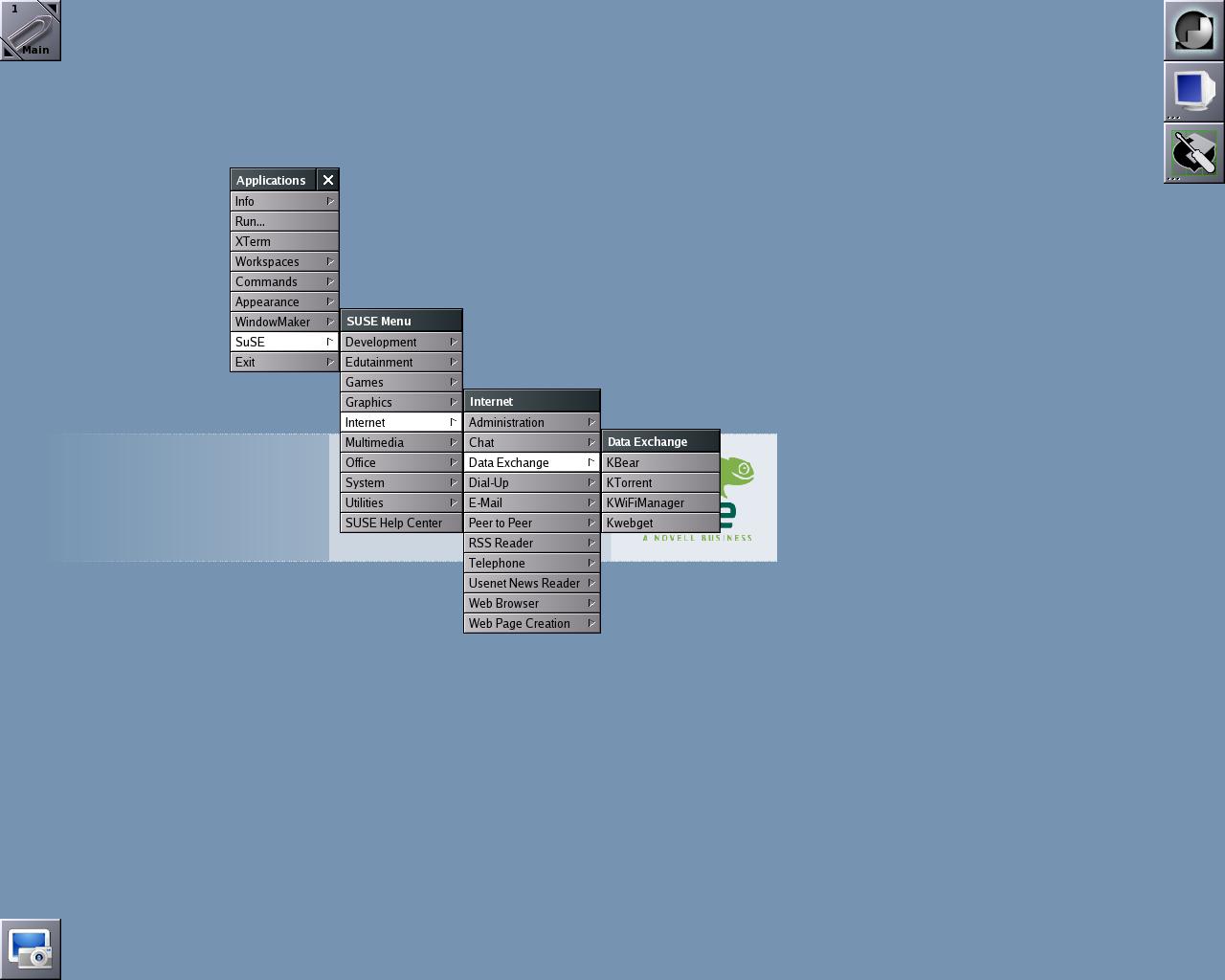This screenshot has height=980, width=1225.
Task: Launch KWiFiManager
Action: coord(660,502)
